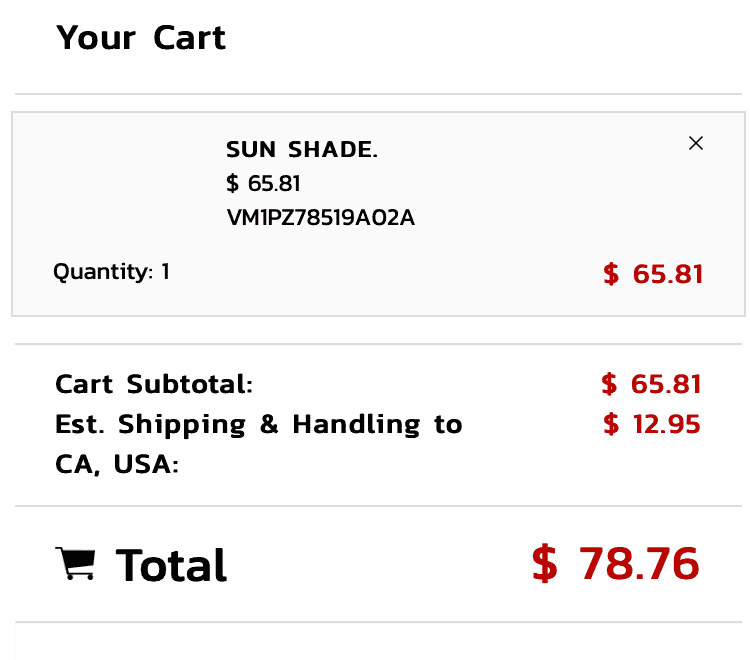
Task: Click the dollar sign of the grand total
Action: [x=544, y=564]
